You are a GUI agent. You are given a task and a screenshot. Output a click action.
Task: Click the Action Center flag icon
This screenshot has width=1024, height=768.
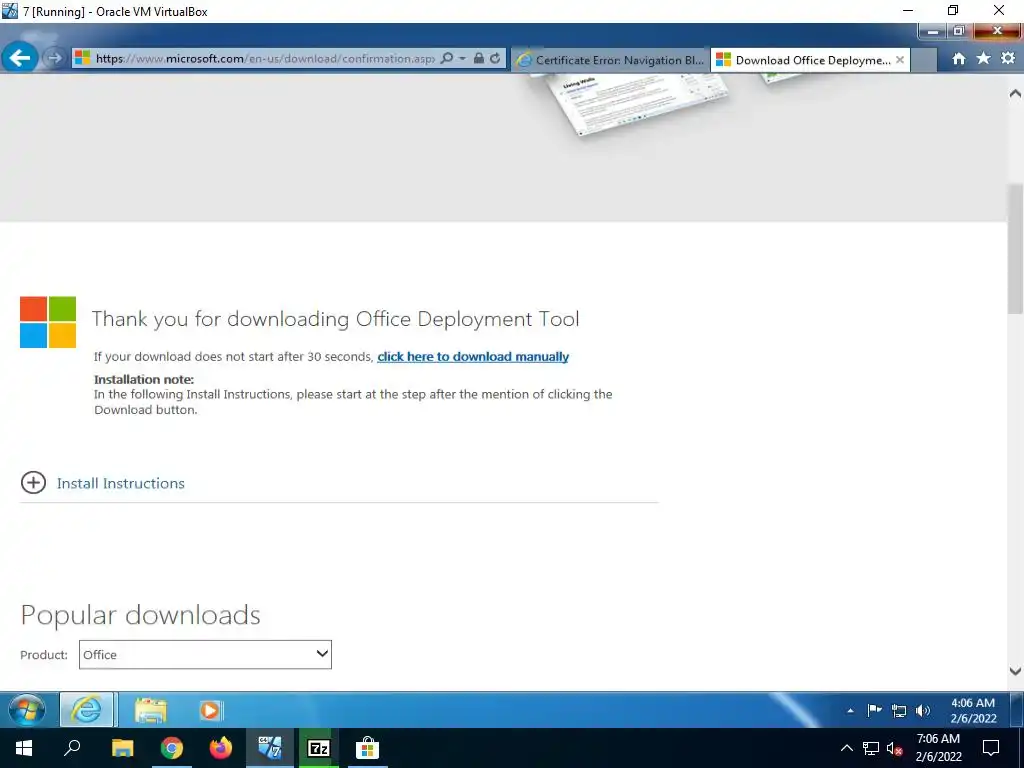point(874,711)
